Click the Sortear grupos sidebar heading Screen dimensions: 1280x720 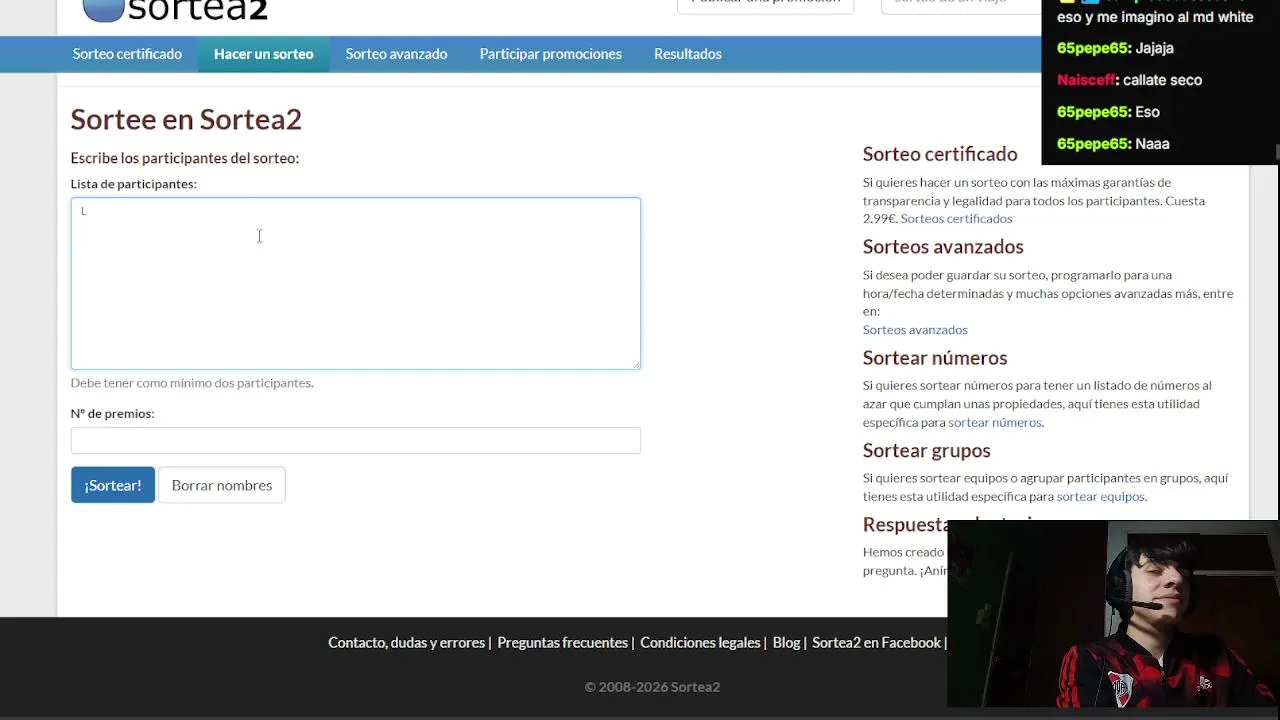927,451
